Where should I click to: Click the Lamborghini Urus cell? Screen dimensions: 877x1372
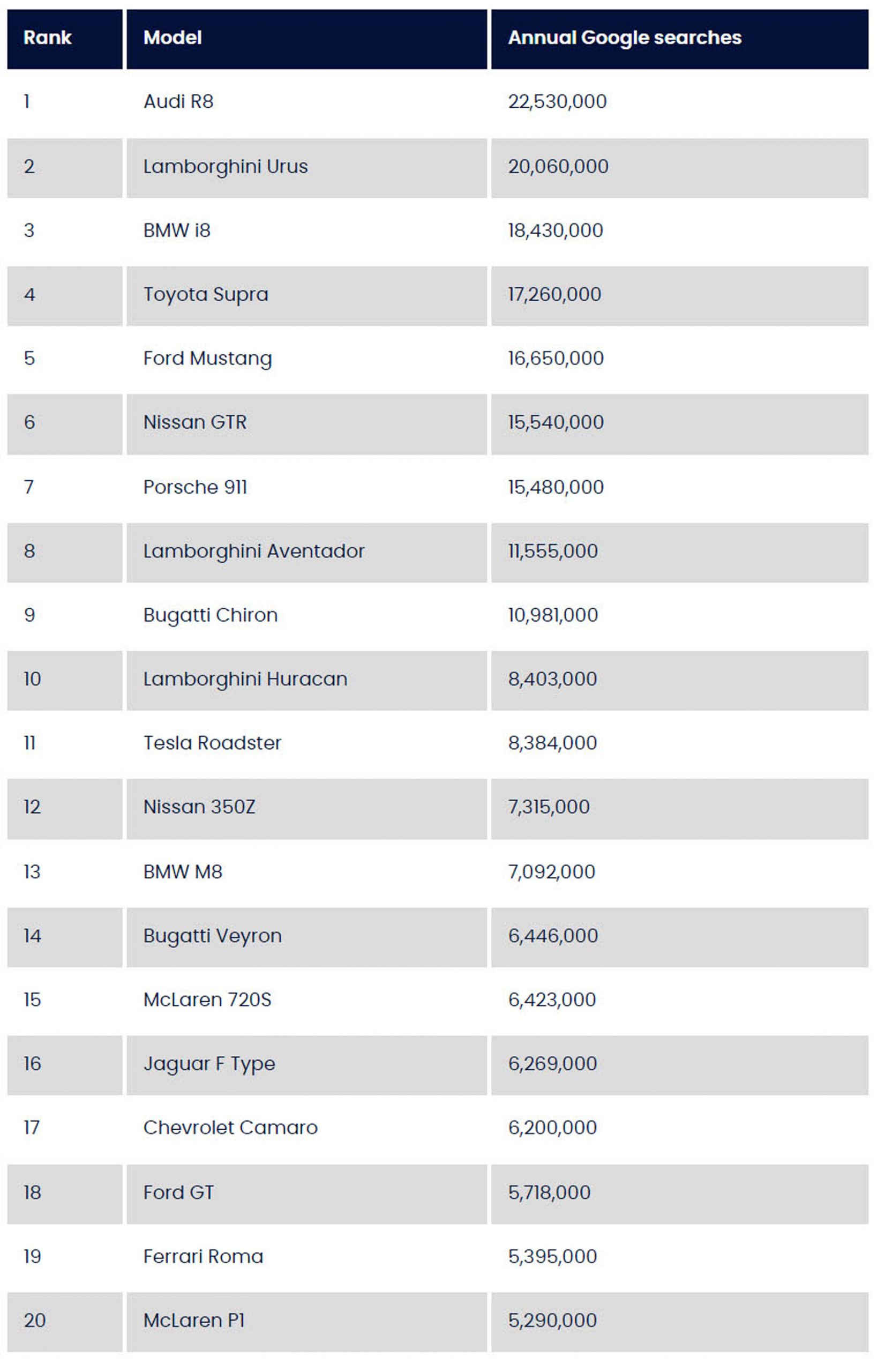tap(226, 167)
